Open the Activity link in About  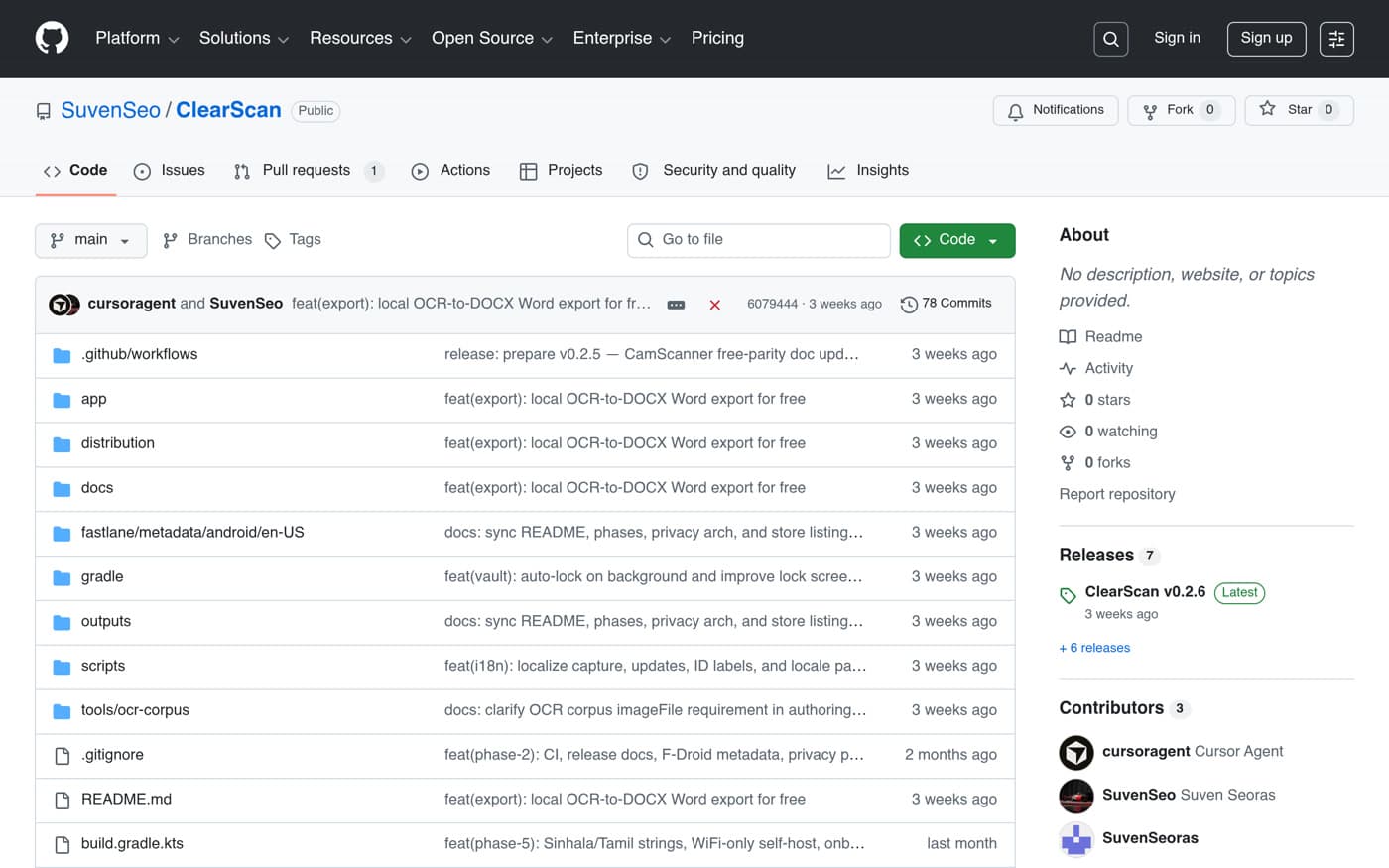(x=1096, y=369)
